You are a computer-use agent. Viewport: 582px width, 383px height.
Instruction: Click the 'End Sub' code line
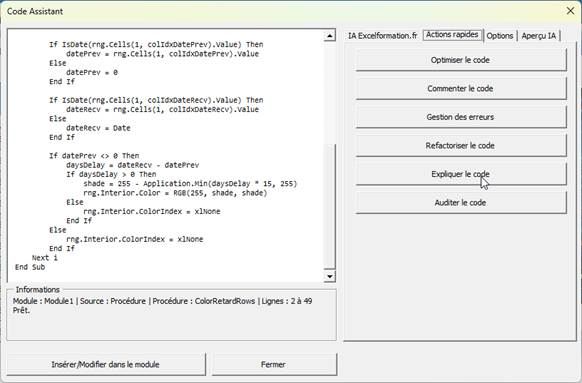30,267
